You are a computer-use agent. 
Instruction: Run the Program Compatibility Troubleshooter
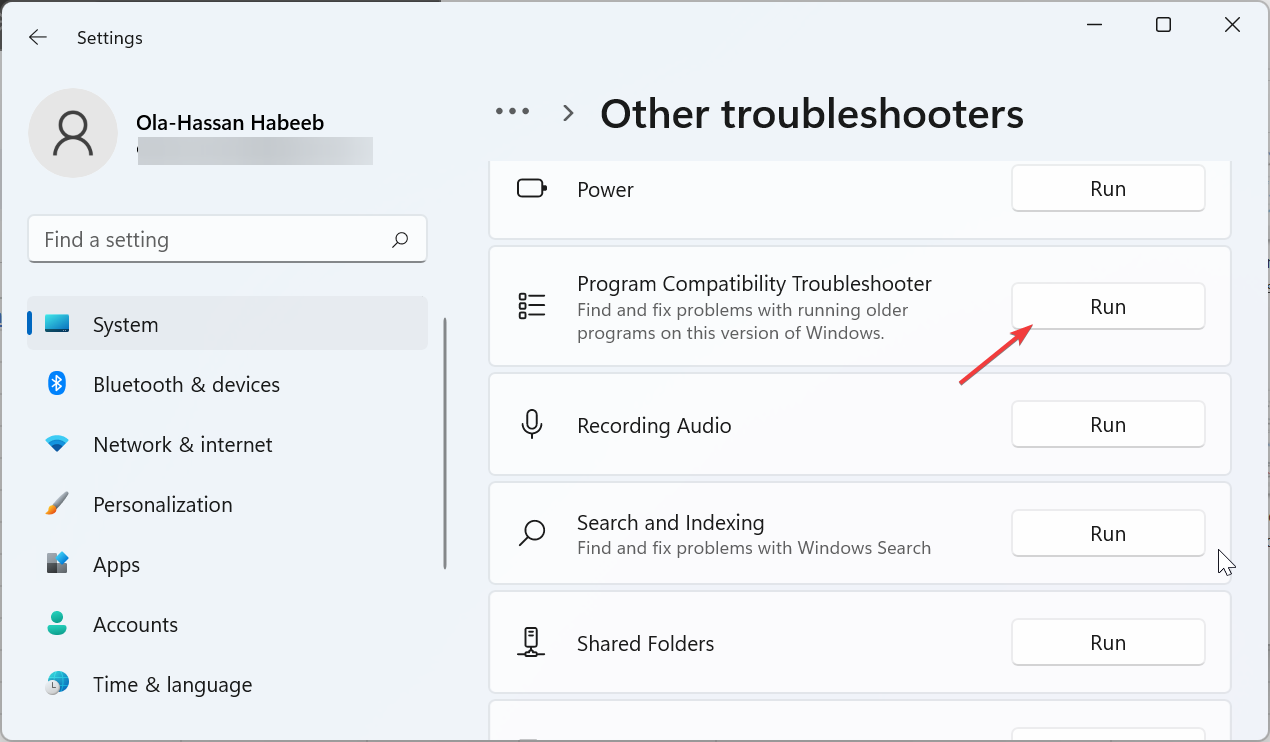pyautogui.click(x=1108, y=307)
